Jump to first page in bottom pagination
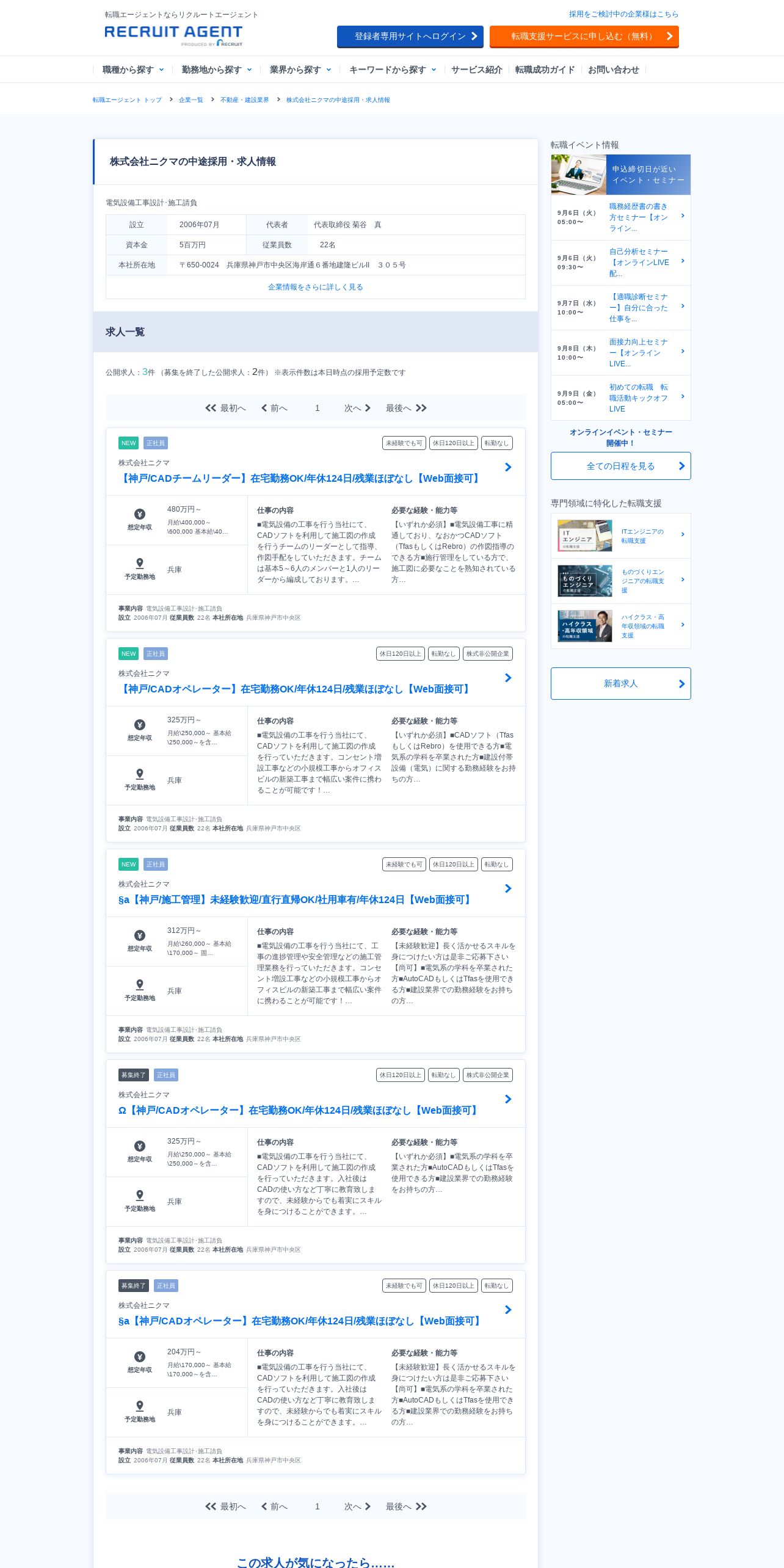This screenshot has width=784, height=1568. [x=225, y=1506]
